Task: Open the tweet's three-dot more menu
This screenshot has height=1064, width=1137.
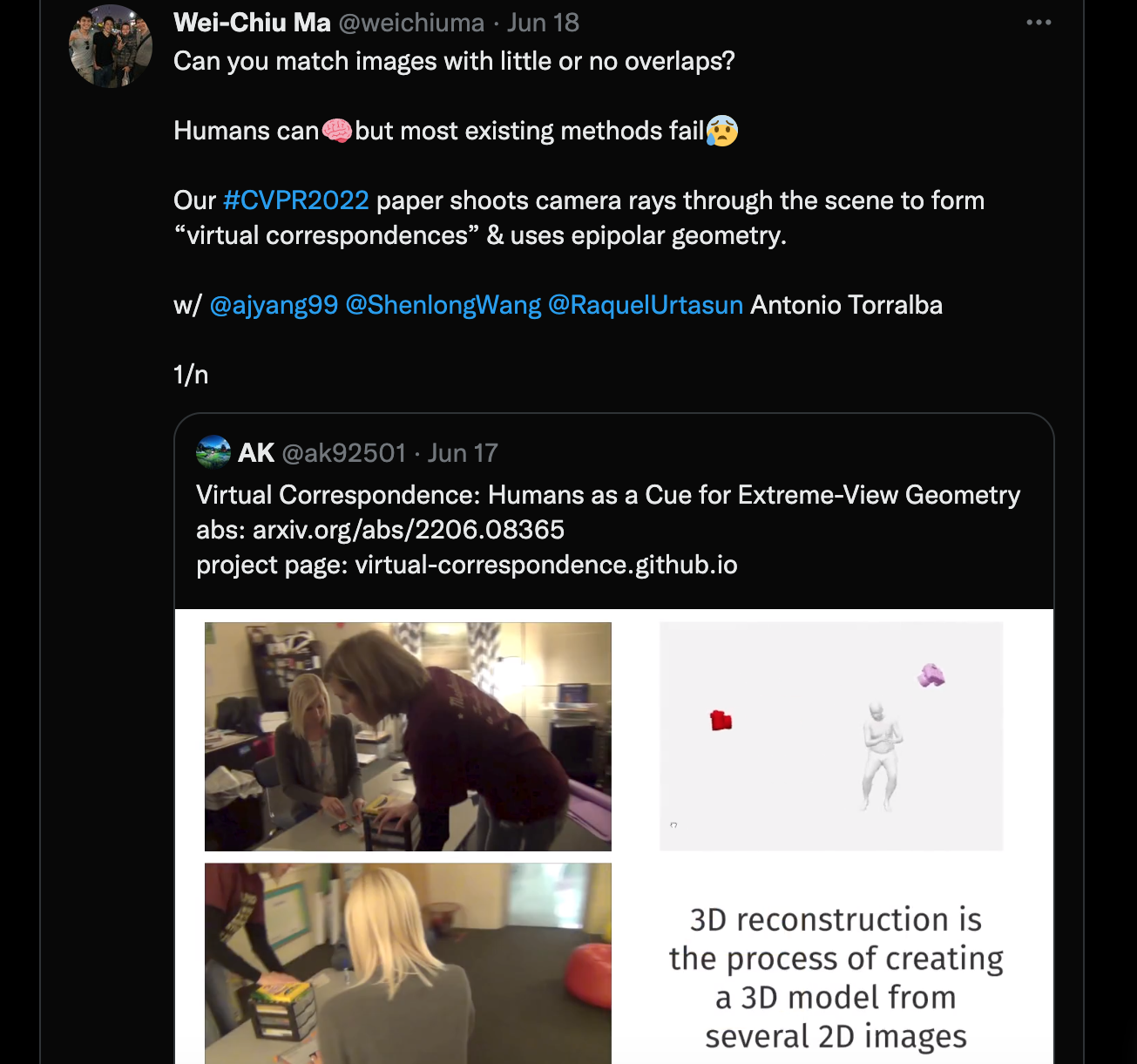Action: [x=1039, y=23]
